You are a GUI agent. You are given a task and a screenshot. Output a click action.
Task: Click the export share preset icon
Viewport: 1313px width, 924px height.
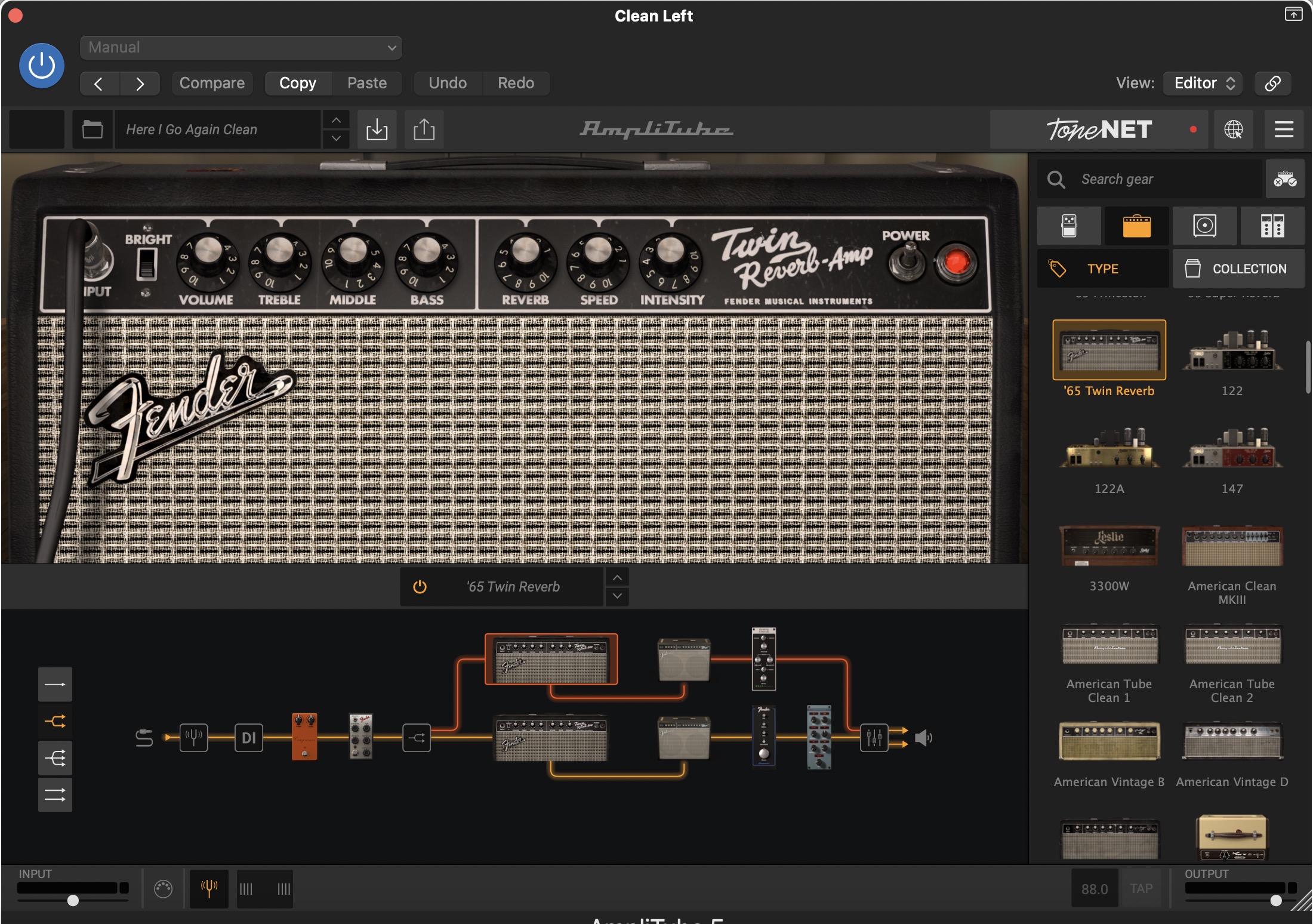(424, 130)
